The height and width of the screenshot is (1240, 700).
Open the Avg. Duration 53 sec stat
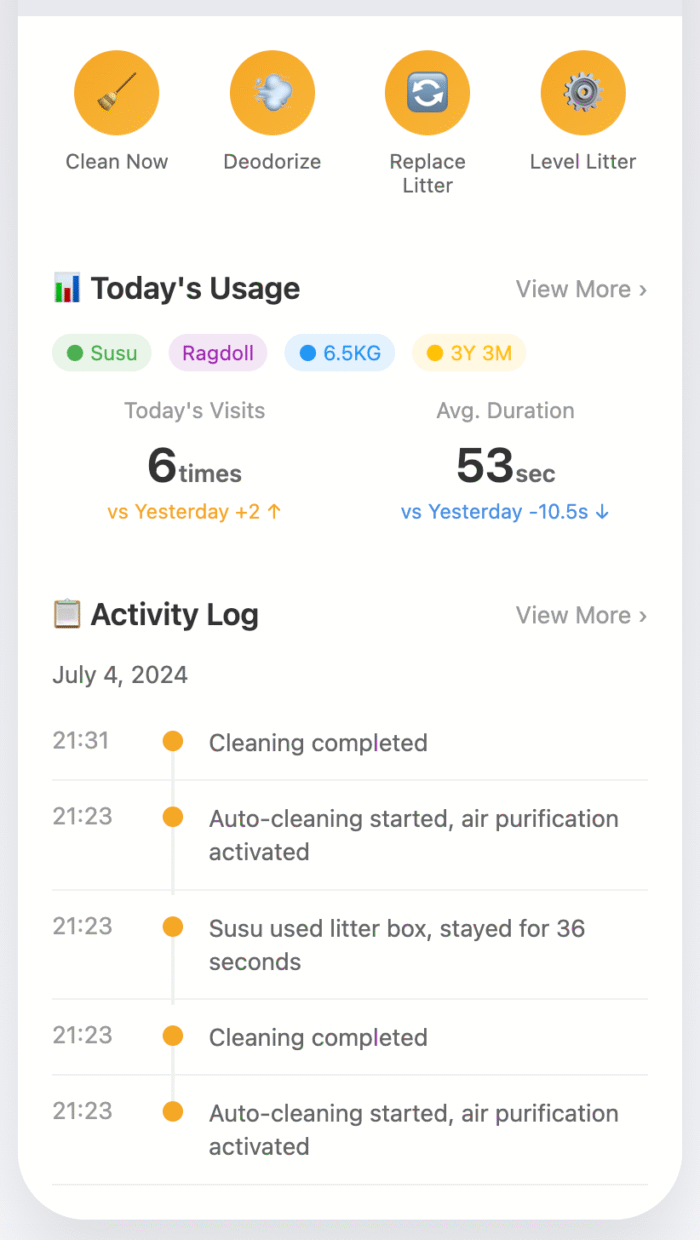[505, 465]
